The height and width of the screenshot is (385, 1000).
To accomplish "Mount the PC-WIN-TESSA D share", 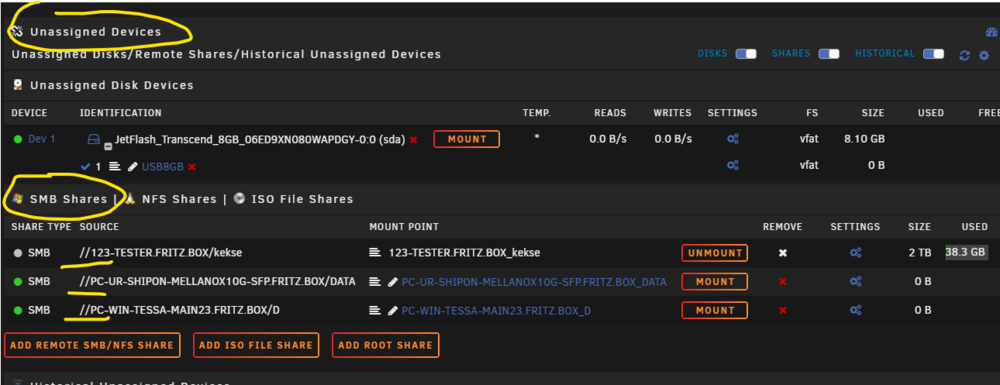I will [x=714, y=310].
